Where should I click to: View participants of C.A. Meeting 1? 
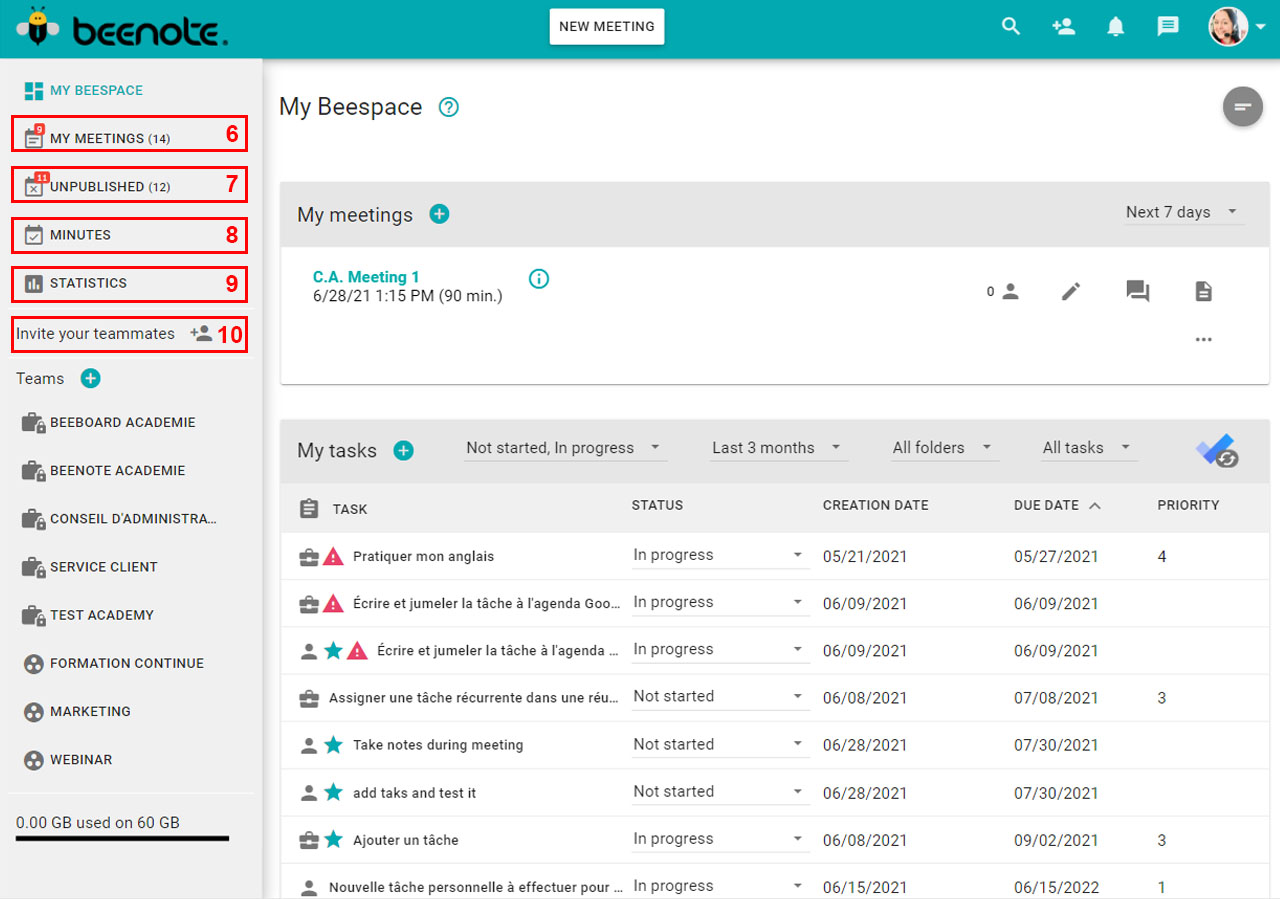1003,291
